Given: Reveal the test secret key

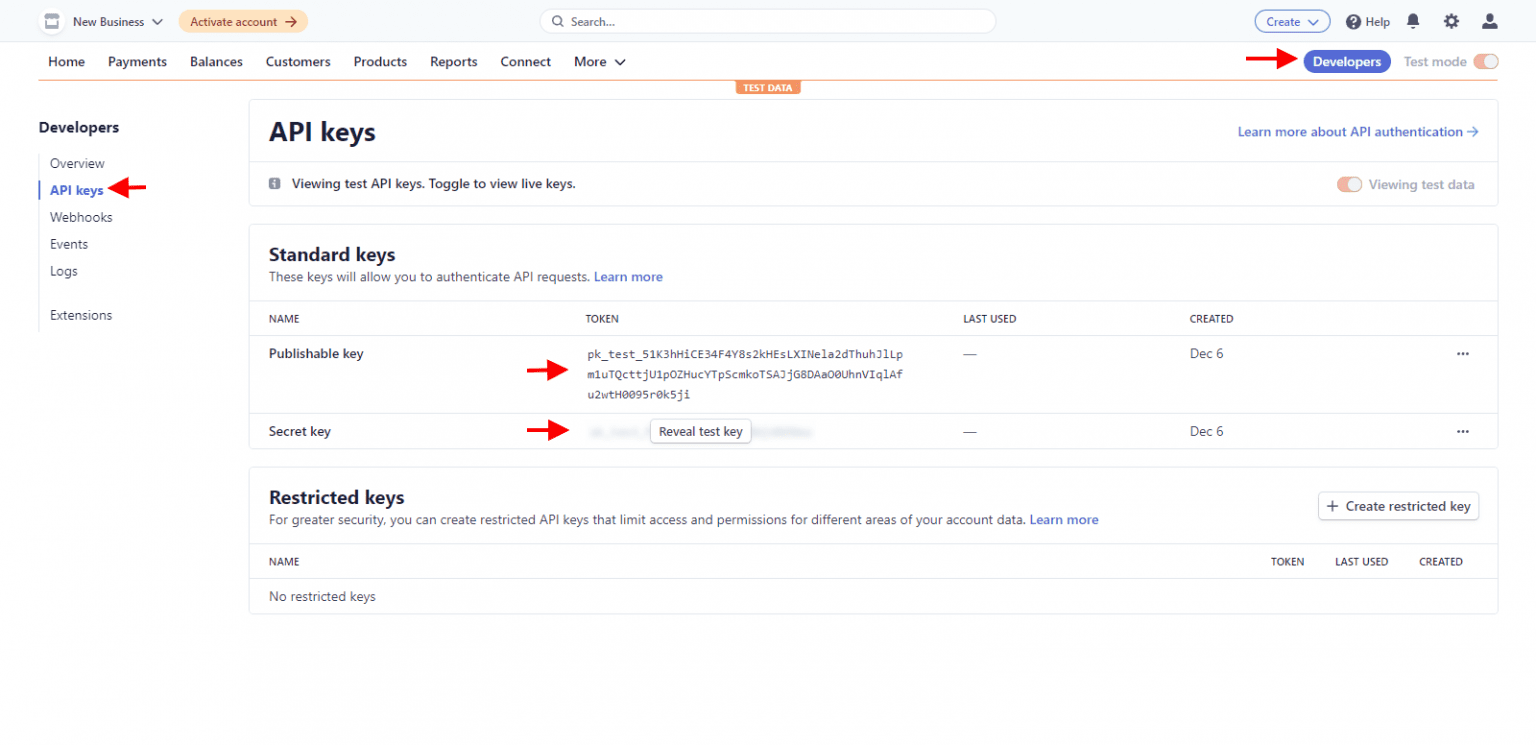Looking at the screenshot, I should 701,432.
